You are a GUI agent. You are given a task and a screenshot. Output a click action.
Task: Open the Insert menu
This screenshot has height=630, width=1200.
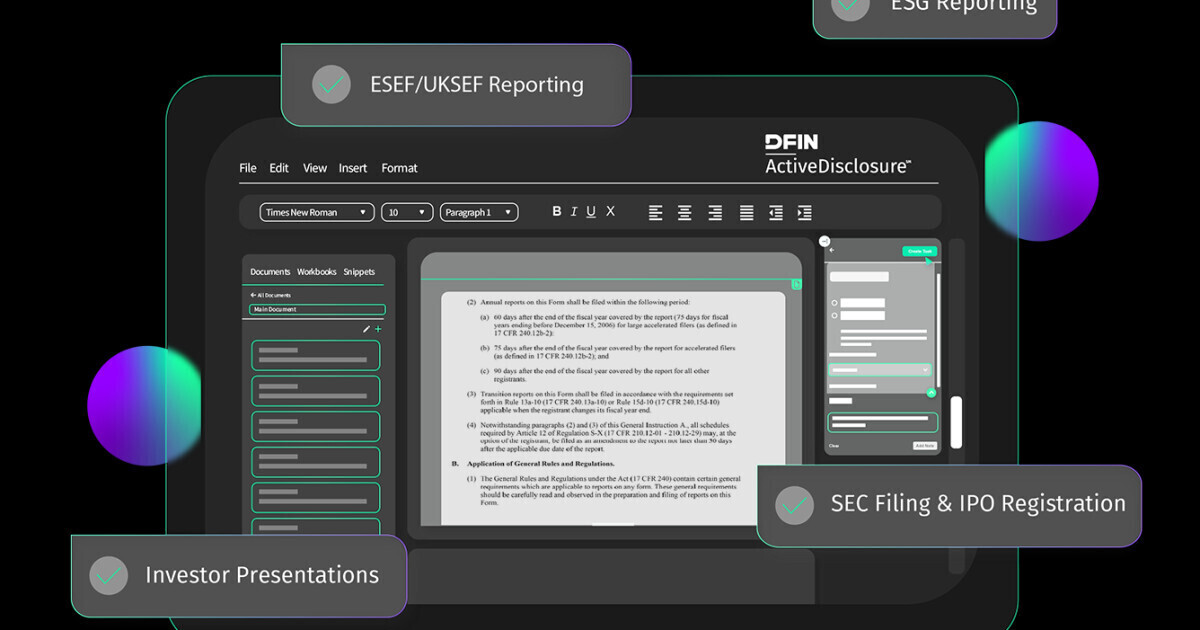(353, 168)
